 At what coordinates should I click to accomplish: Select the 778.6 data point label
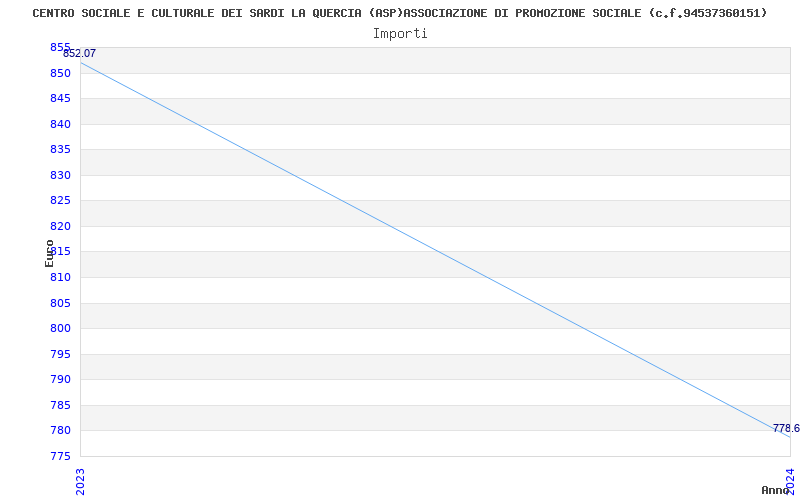[786, 428]
